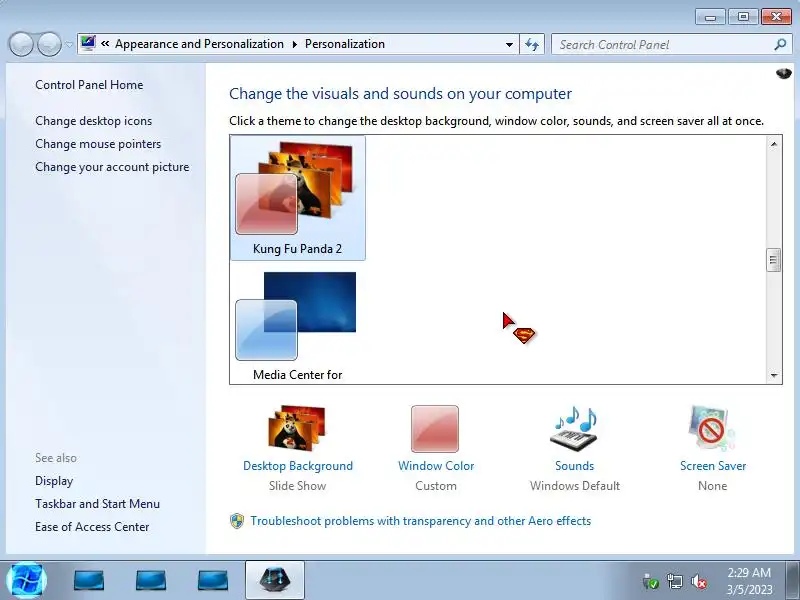
Task: Click the Sounds text link
Action: tap(574, 466)
